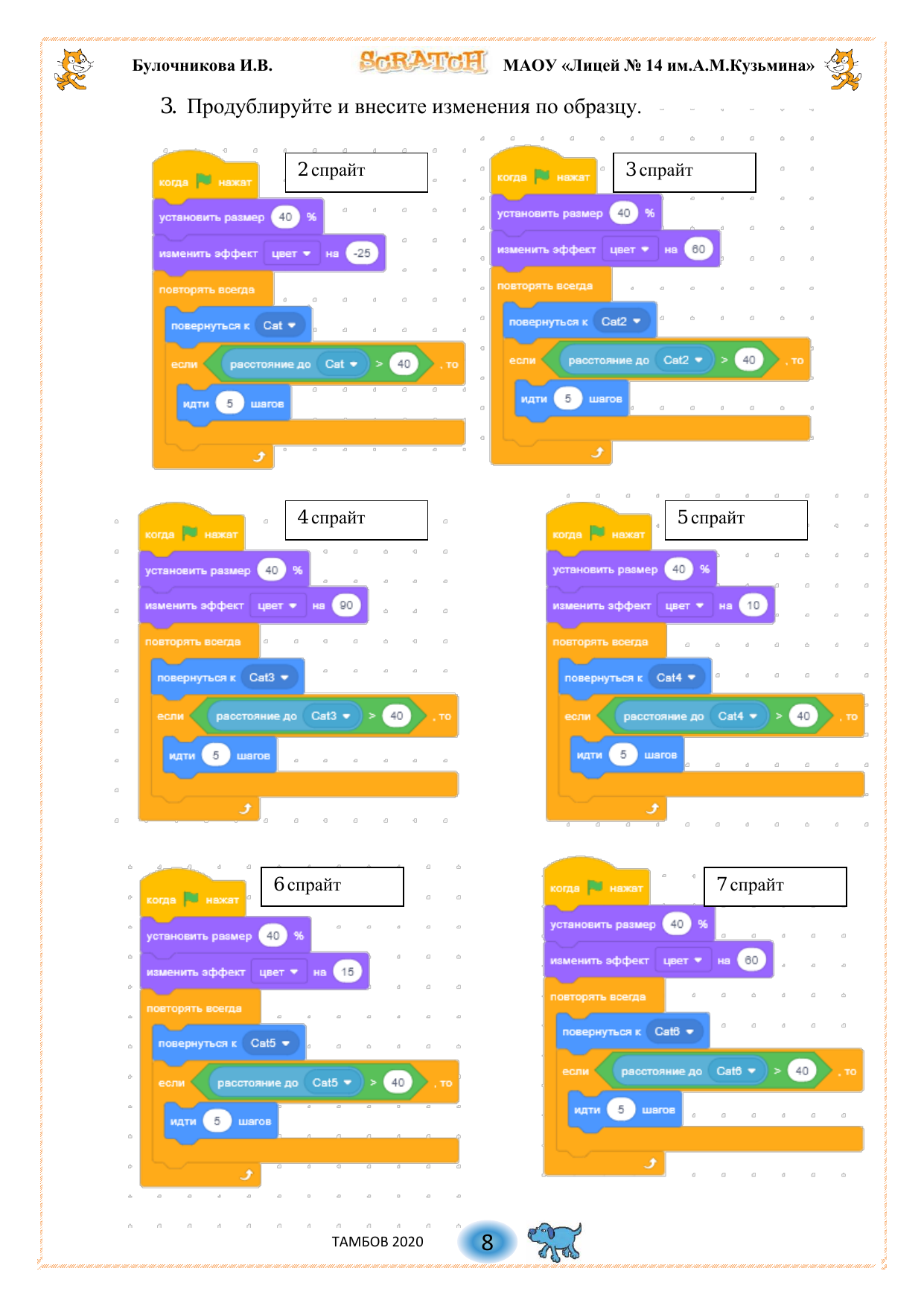Click the green flag in the 7 спрайт script
This screenshot has width=924, height=1306.
594,887
